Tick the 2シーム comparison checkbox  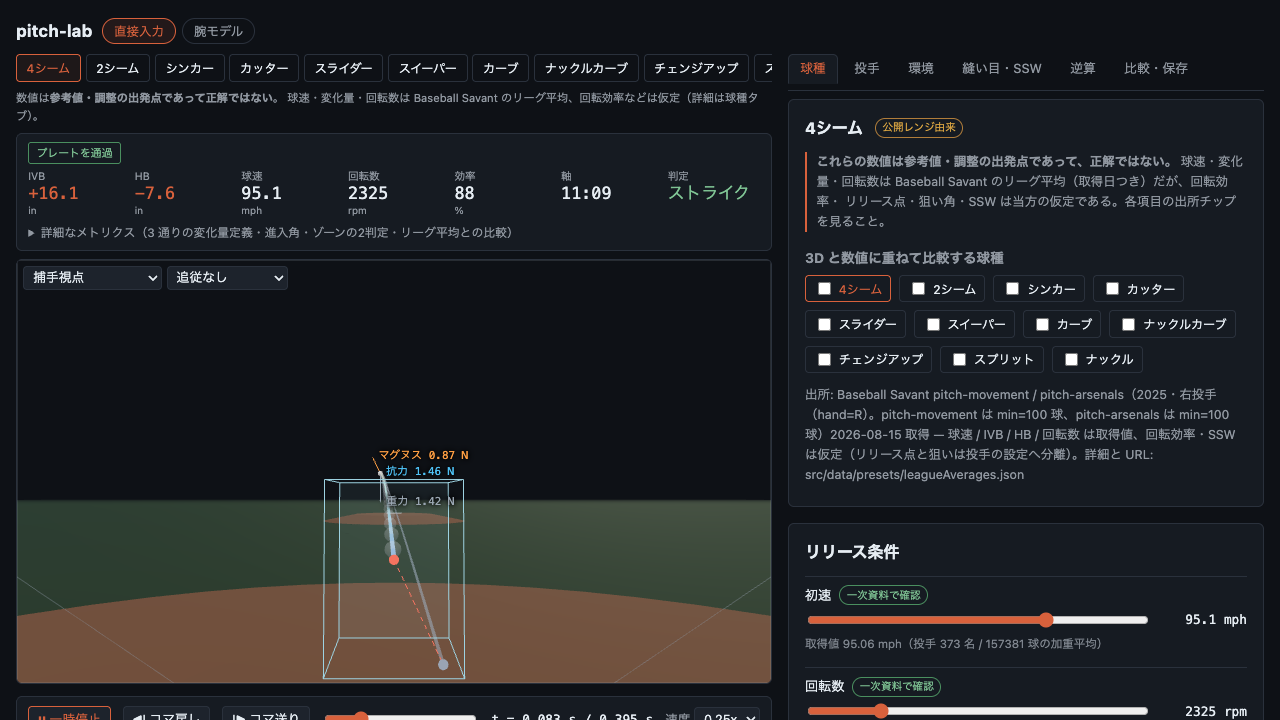coord(918,289)
